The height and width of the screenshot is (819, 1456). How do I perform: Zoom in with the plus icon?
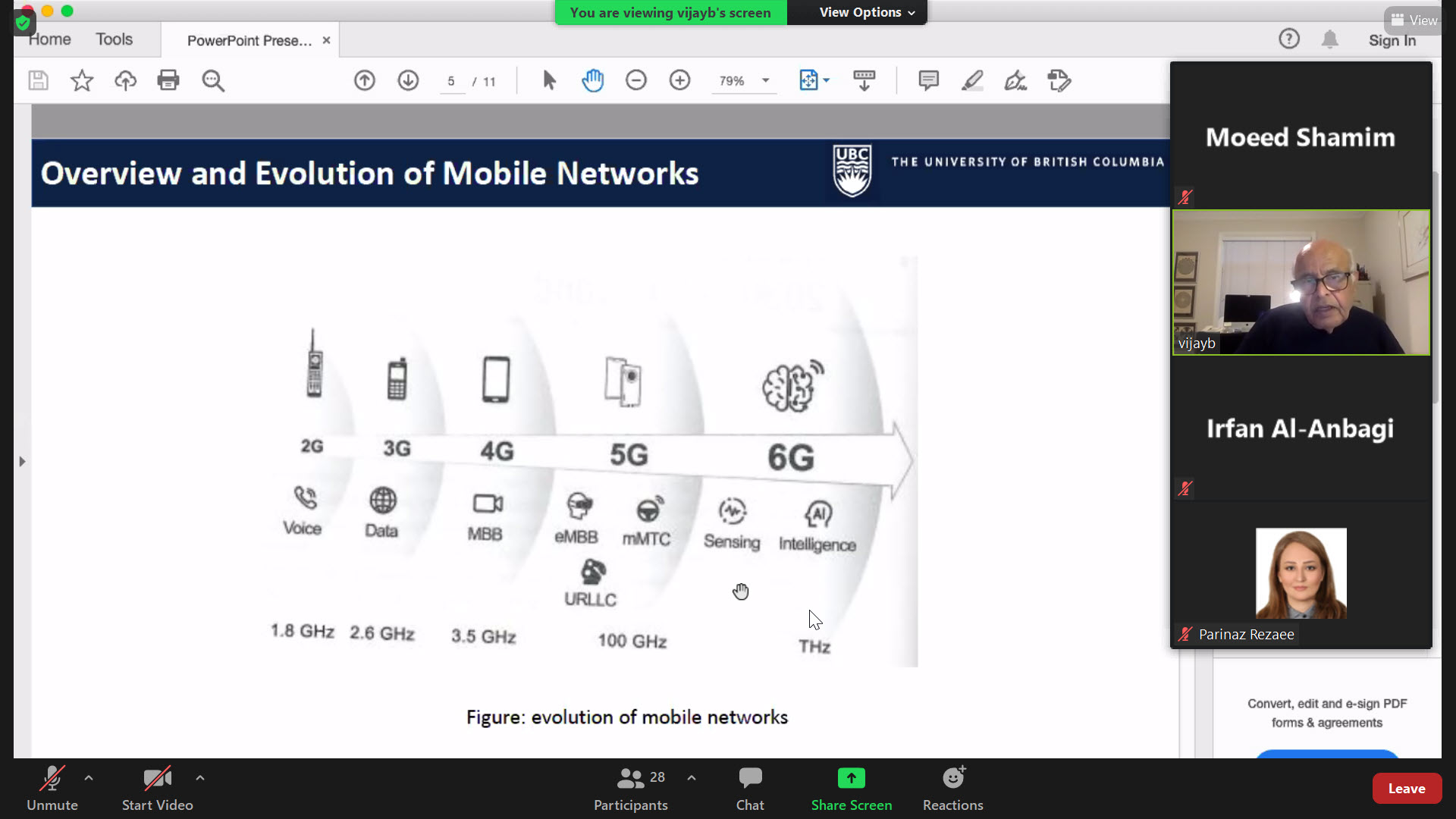coord(680,80)
